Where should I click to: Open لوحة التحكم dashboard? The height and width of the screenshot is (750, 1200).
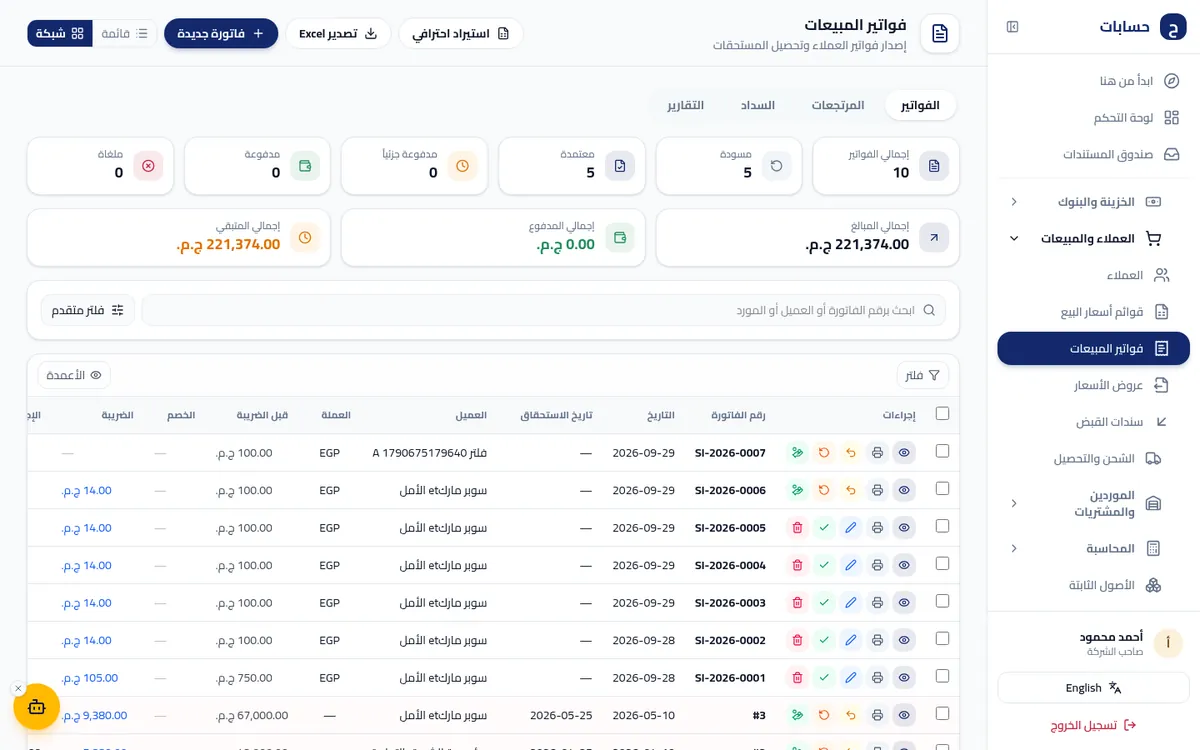[x=1093, y=118]
